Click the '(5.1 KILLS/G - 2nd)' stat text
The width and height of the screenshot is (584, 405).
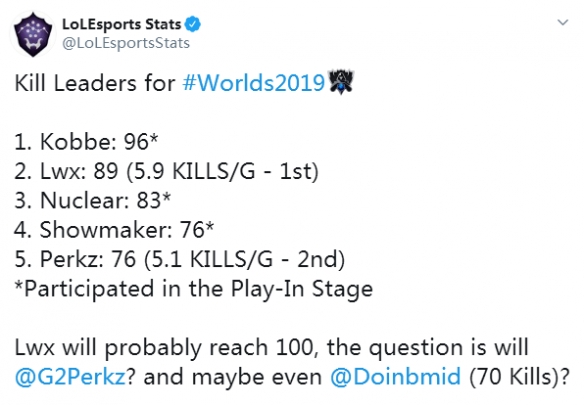click(245, 259)
